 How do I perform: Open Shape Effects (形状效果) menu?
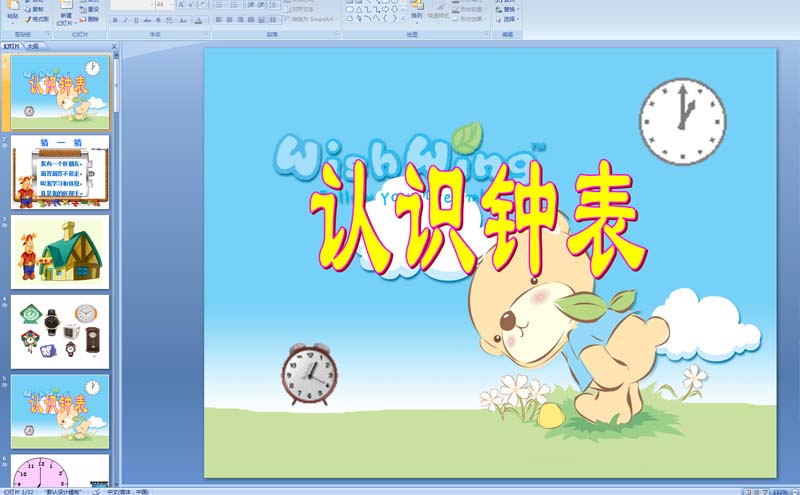coord(469,19)
